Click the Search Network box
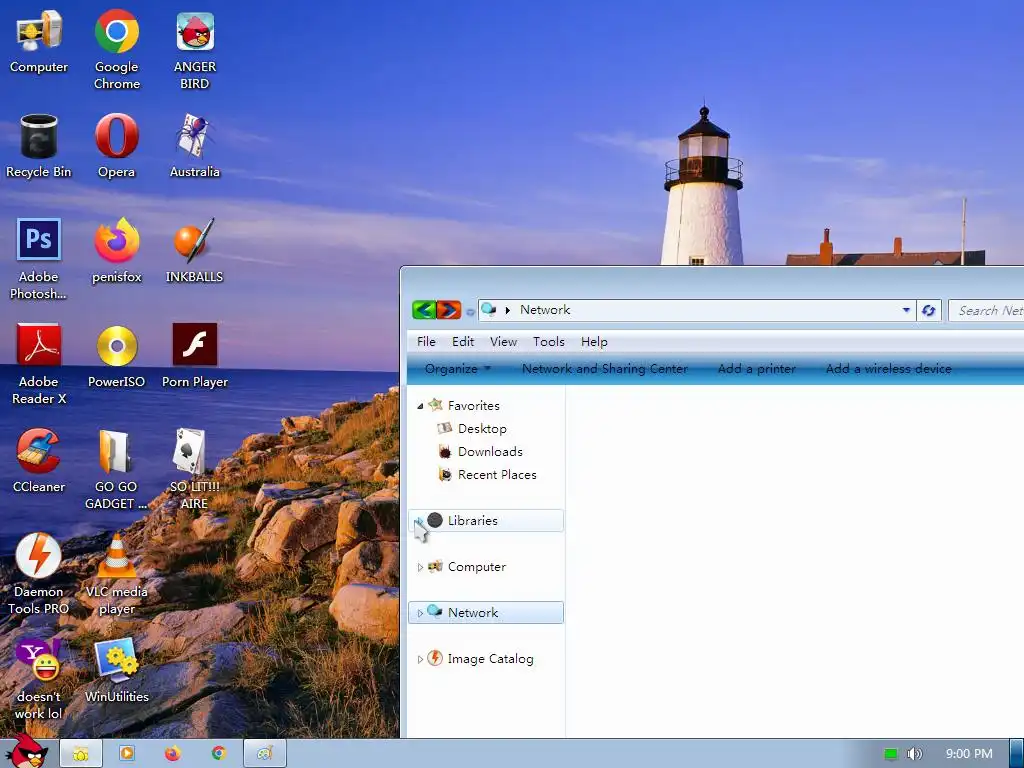This screenshot has height=768, width=1024. point(986,311)
